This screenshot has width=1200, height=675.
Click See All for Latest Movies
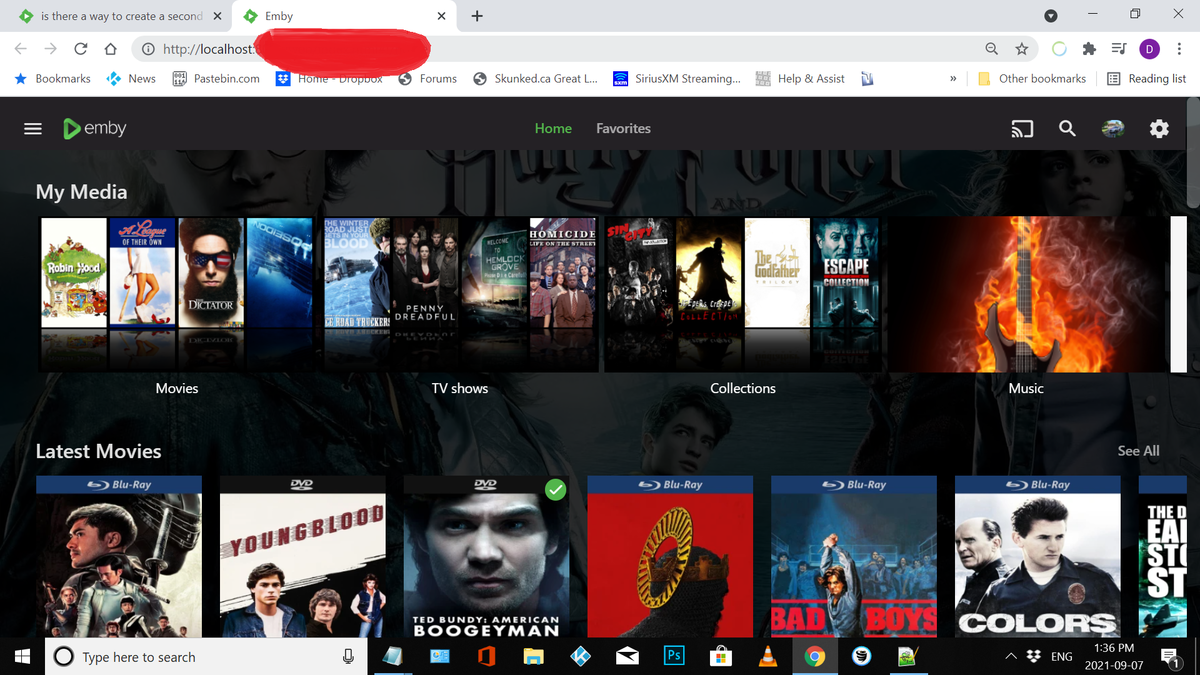(x=1138, y=451)
